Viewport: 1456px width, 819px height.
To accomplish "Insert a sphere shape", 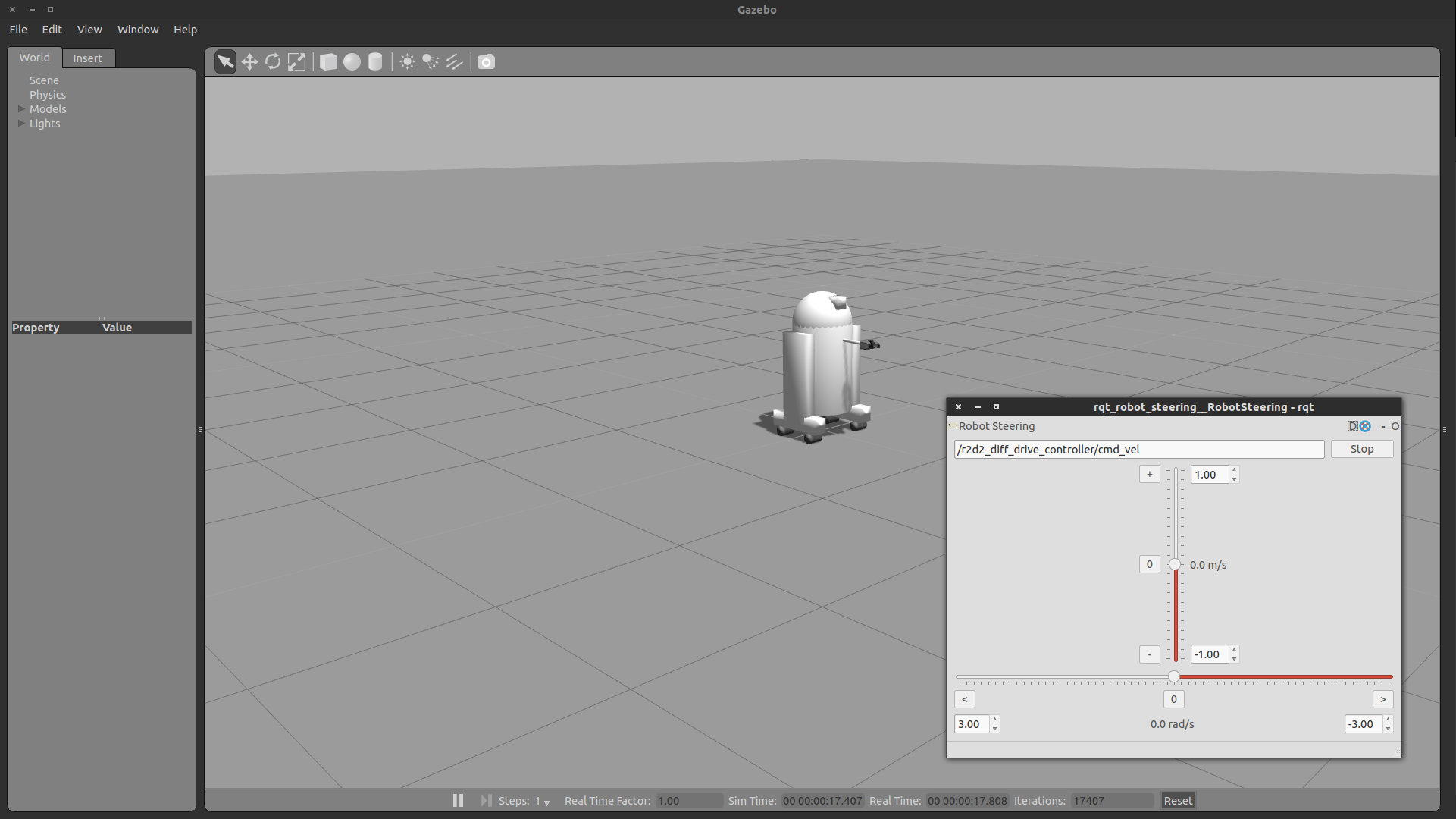I will point(352,61).
